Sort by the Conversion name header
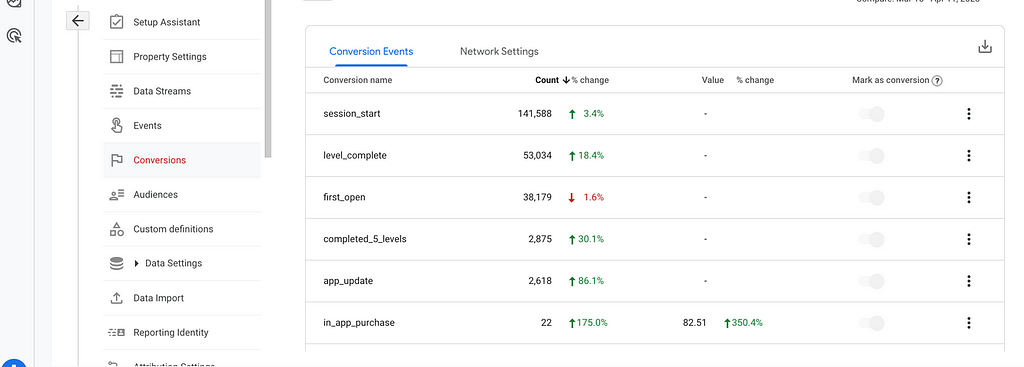 [x=357, y=80]
